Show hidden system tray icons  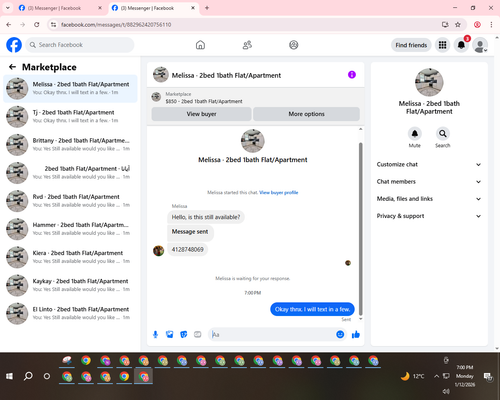pos(436,376)
